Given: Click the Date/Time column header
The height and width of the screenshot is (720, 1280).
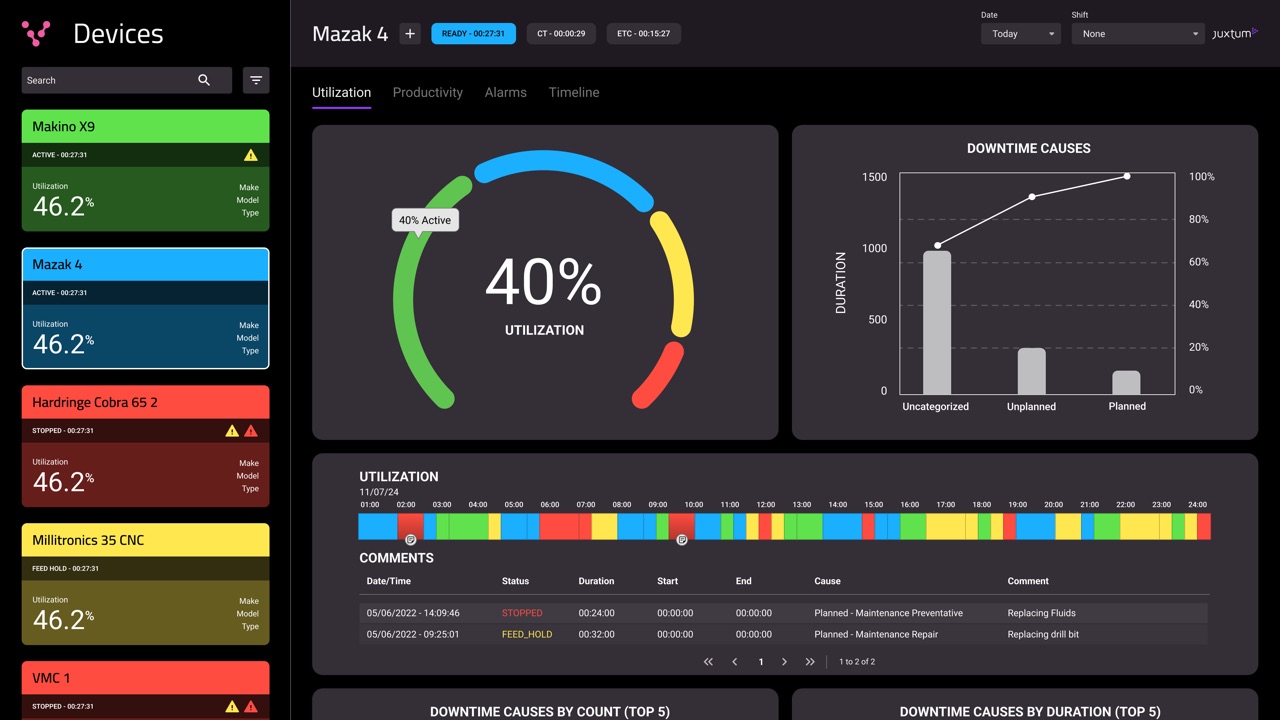Looking at the screenshot, I should coord(389,581).
